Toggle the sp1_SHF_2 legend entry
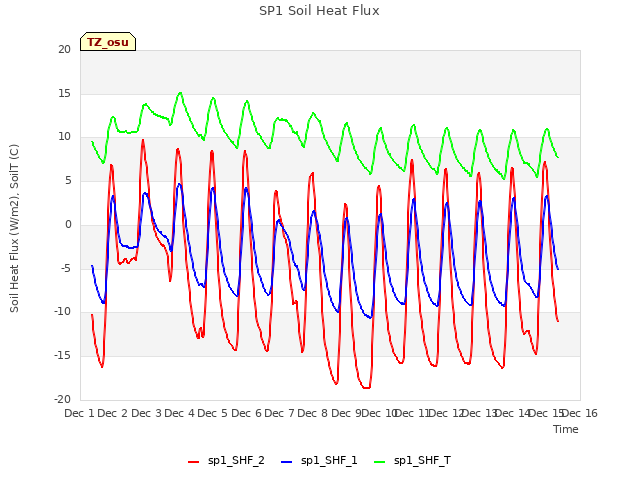 tap(226, 461)
